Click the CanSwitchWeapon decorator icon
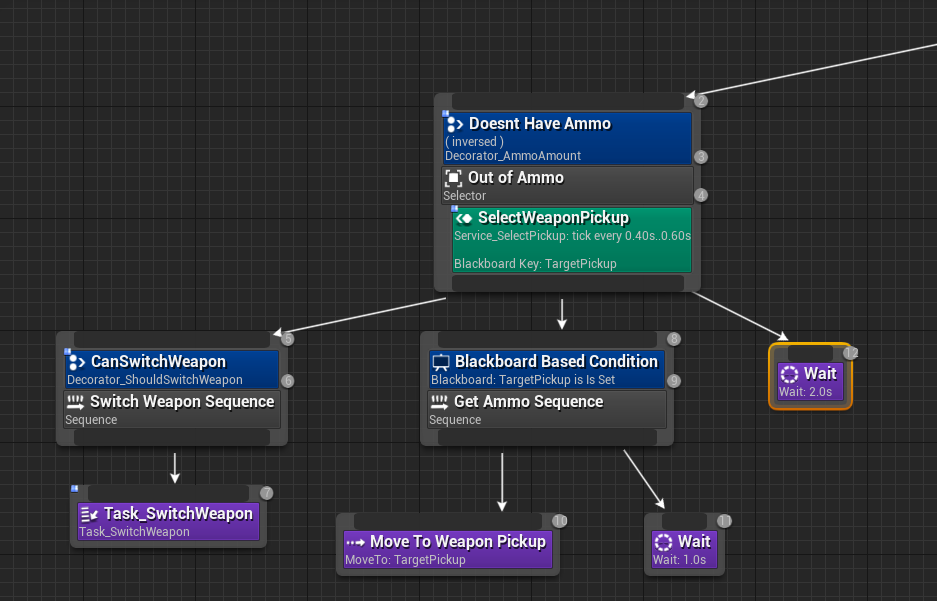The image size is (937, 601). tap(77, 362)
